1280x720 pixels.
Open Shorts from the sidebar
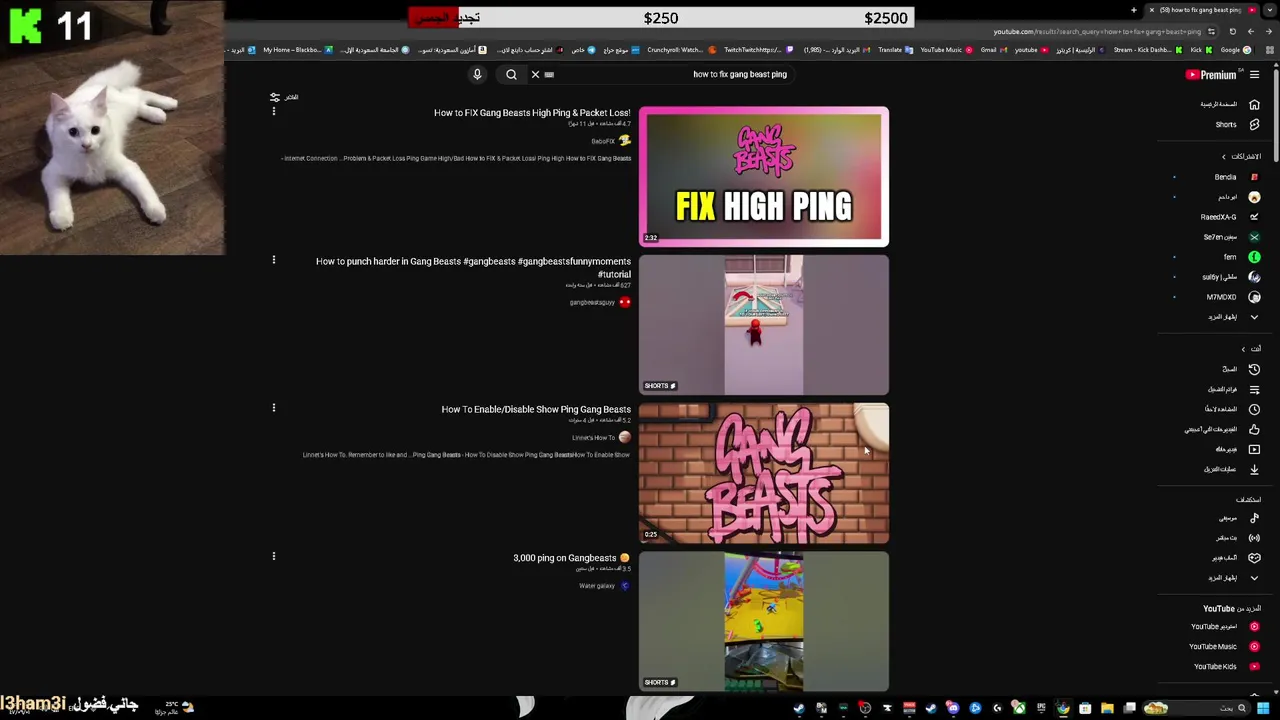(1236, 125)
